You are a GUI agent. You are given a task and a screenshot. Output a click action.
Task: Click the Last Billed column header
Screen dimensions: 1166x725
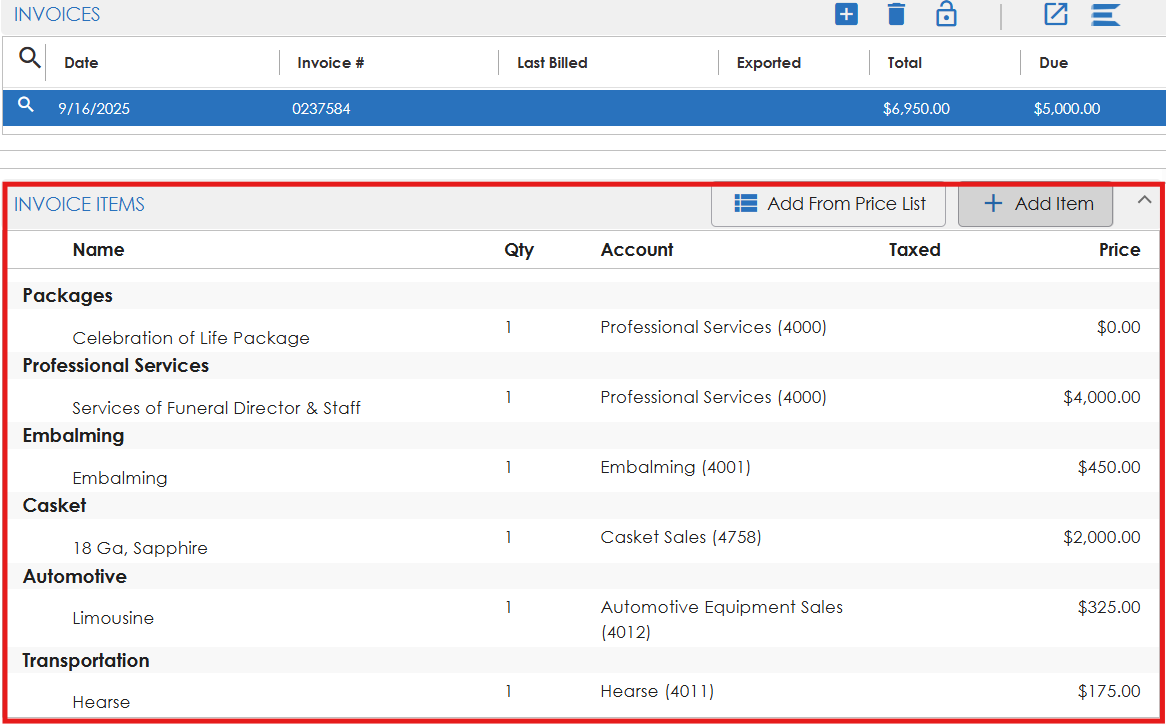[x=552, y=63]
